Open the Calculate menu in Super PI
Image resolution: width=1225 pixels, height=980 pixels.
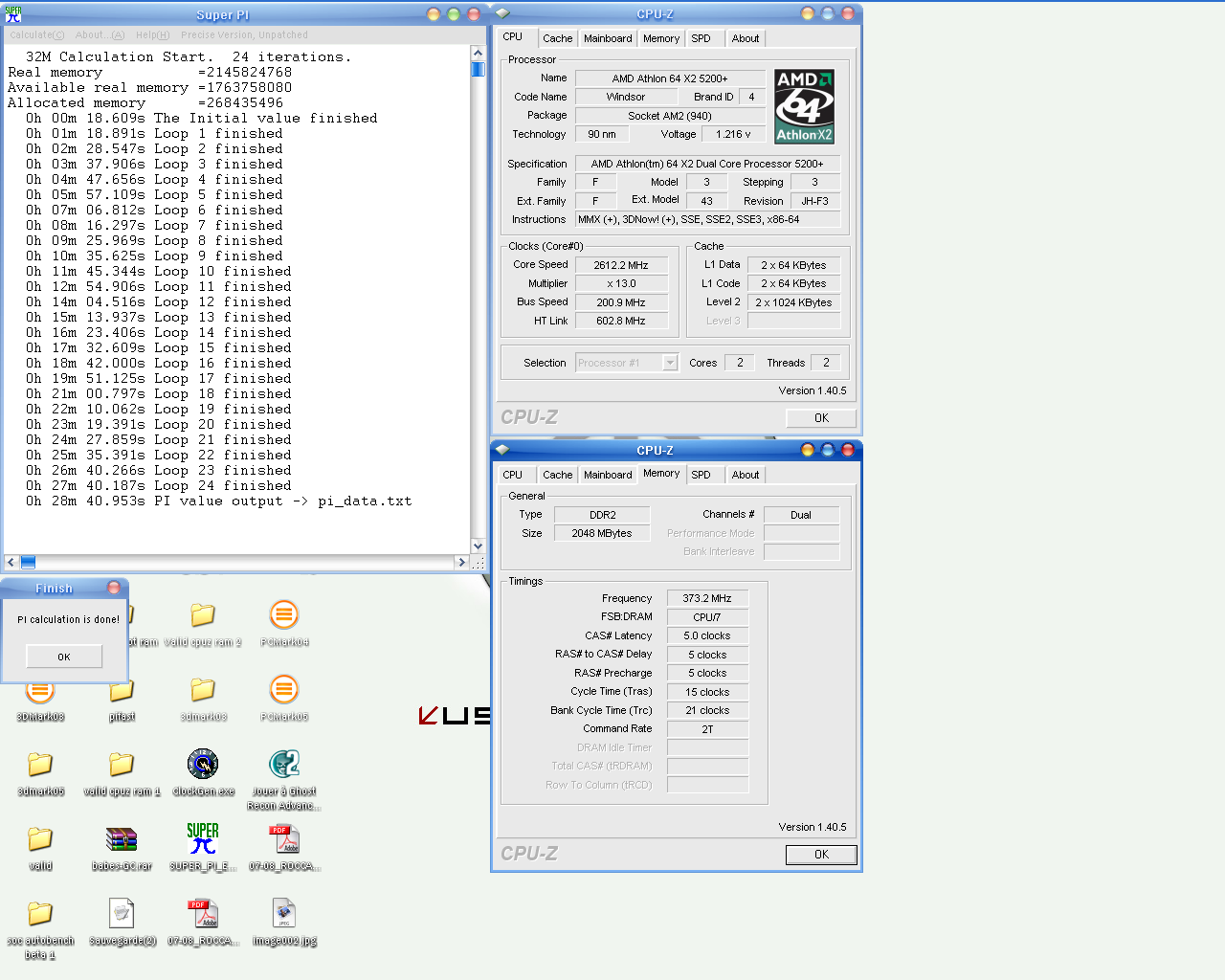click(36, 34)
